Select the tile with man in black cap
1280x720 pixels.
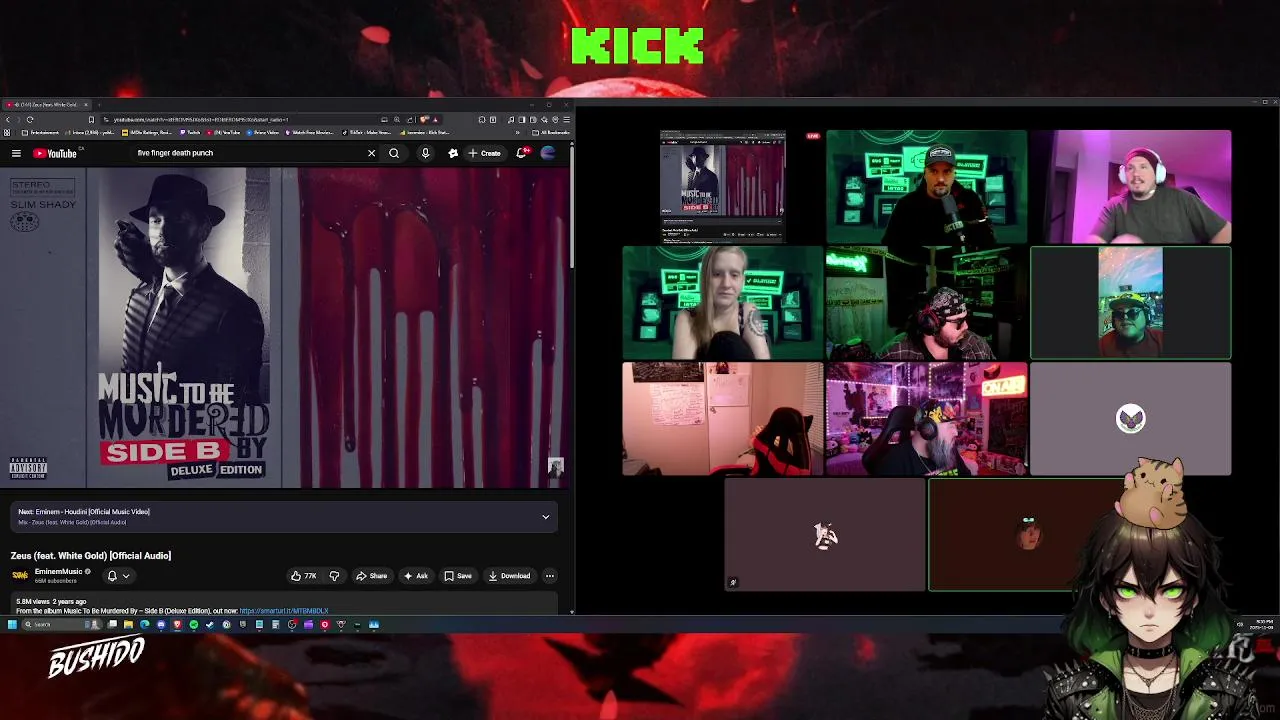(926, 186)
